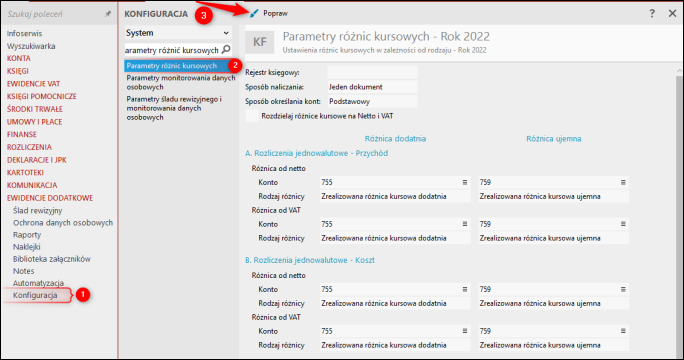Open account list for Koszt VAT 755
The height and width of the screenshot is (360, 684).
465,331
